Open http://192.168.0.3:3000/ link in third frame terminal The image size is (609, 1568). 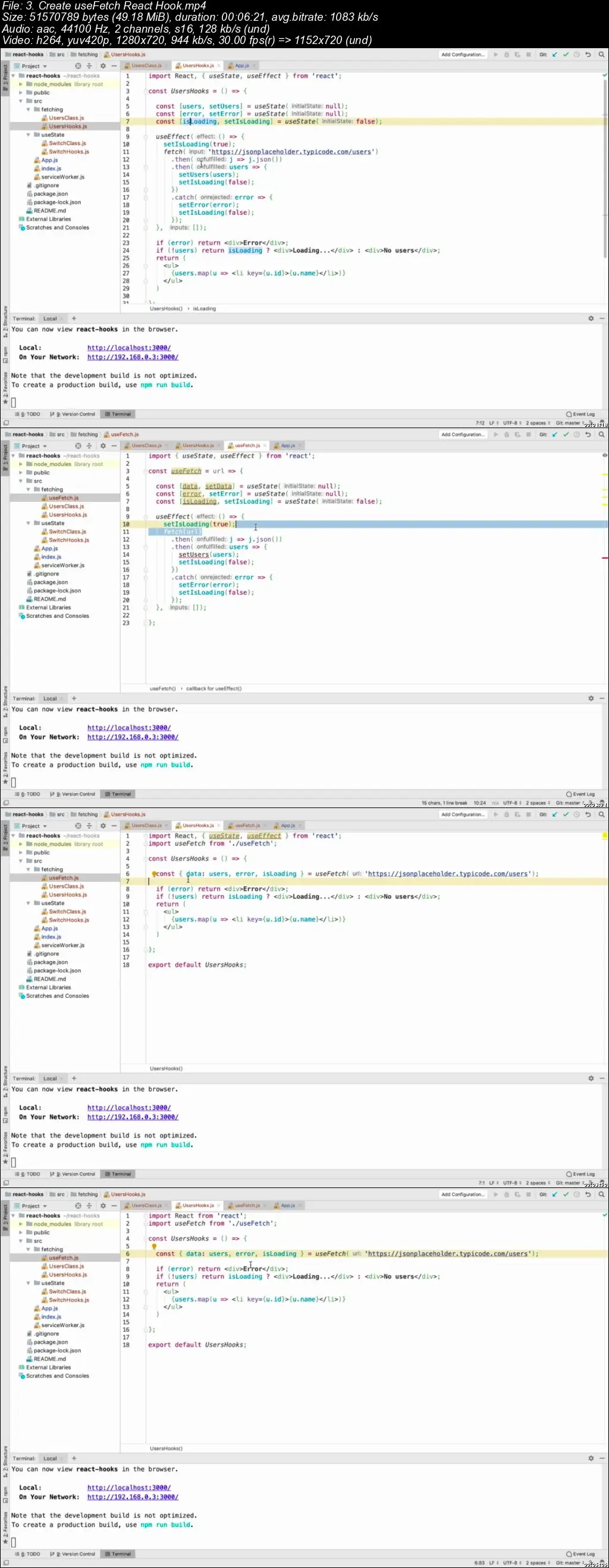pos(133,1117)
